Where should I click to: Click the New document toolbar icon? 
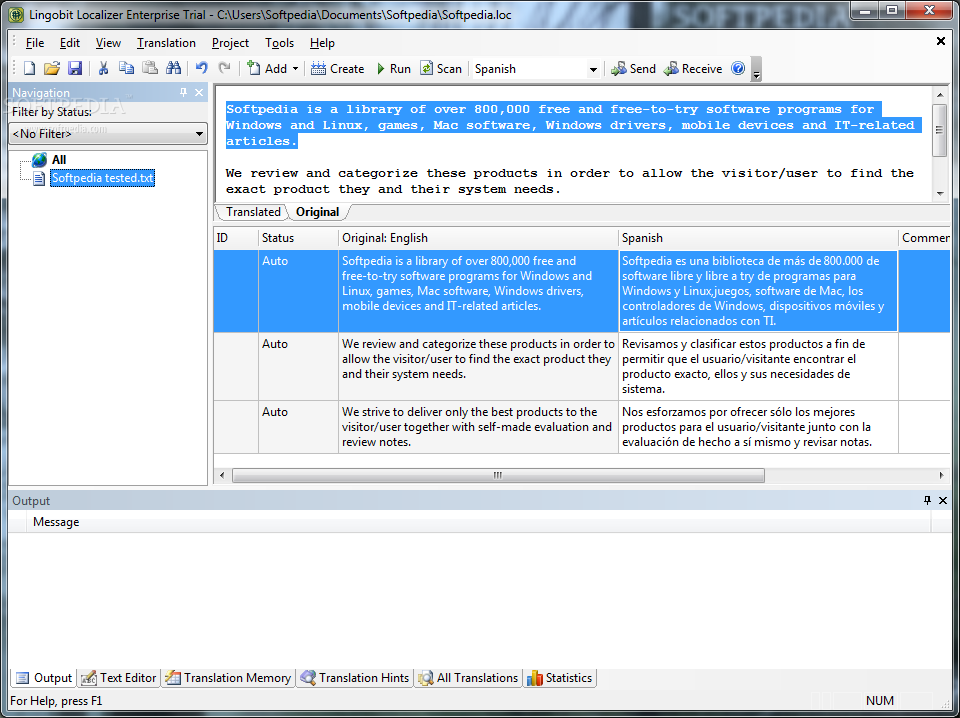29,69
